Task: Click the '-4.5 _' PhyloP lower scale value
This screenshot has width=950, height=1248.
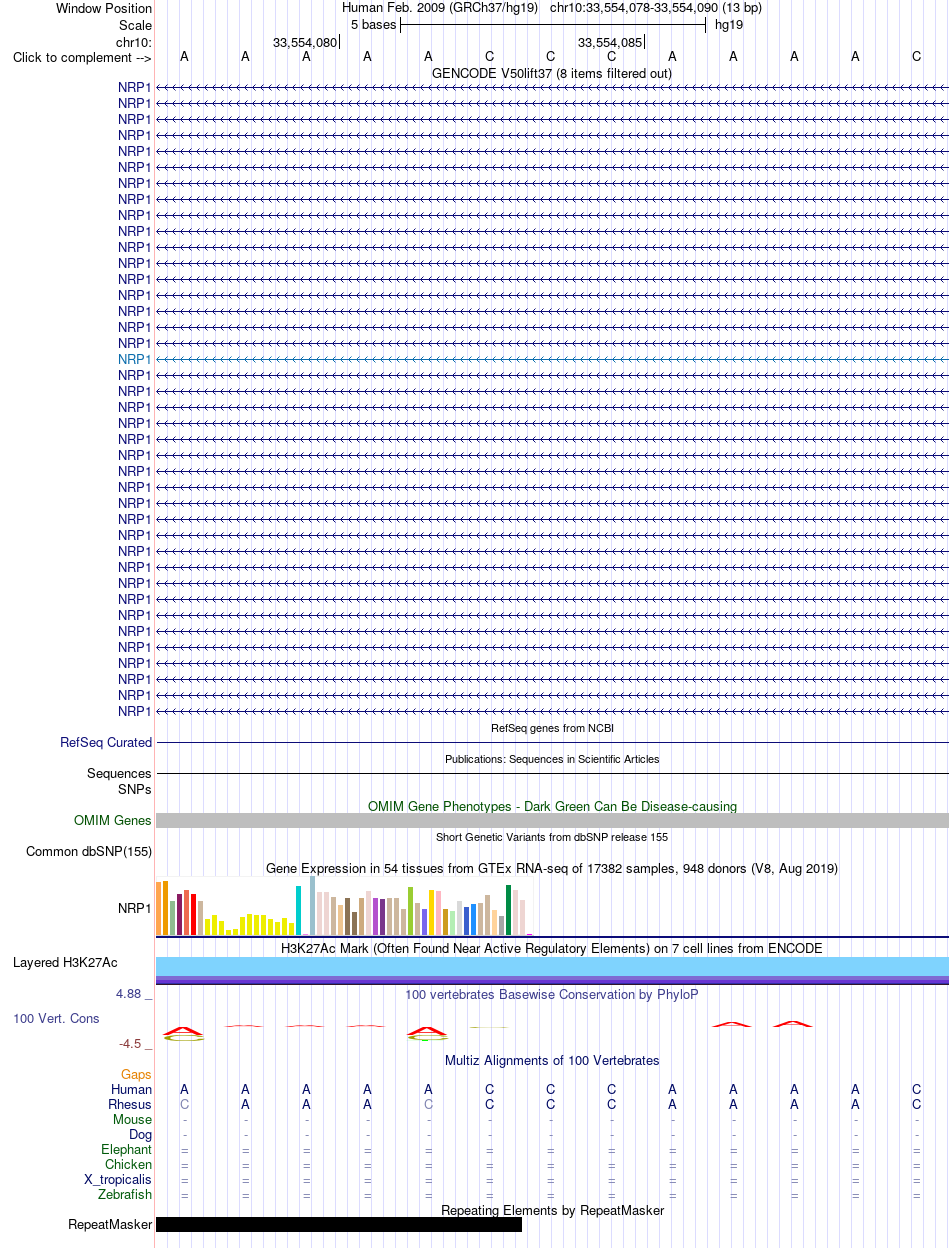Action: (136, 1044)
